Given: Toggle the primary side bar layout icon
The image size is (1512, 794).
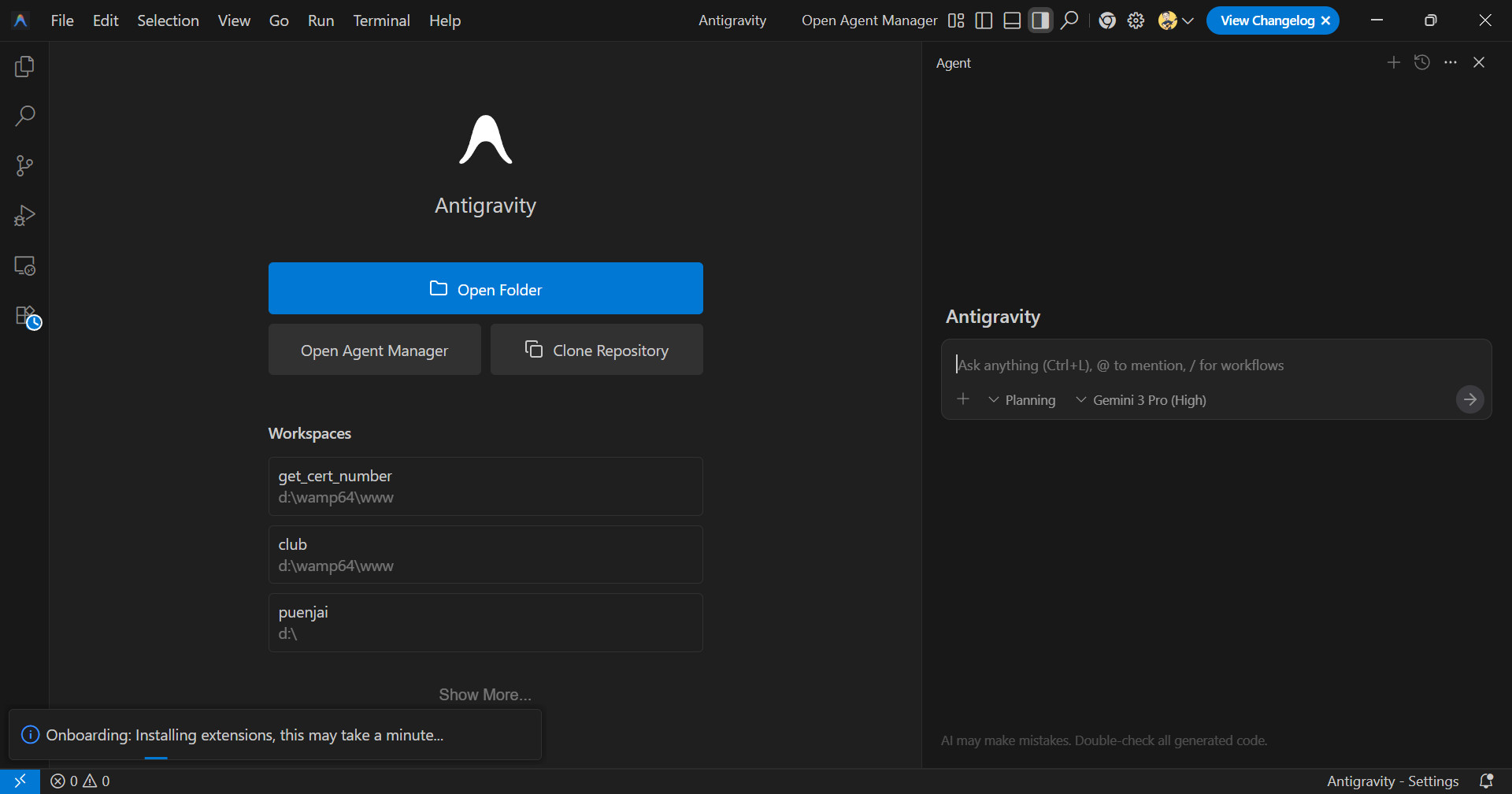Looking at the screenshot, I should 984,20.
